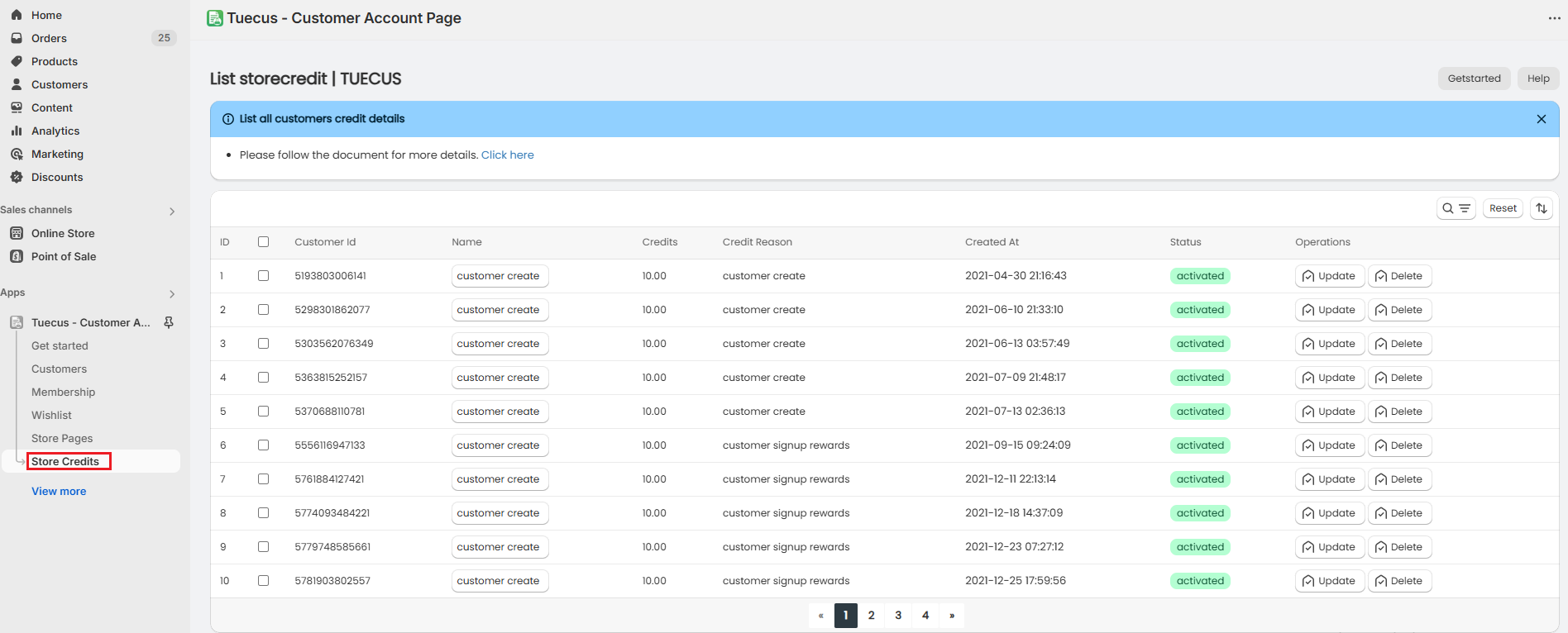
Task: Check the row for customer 5303562076349
Action: click(x=263, y=344)
